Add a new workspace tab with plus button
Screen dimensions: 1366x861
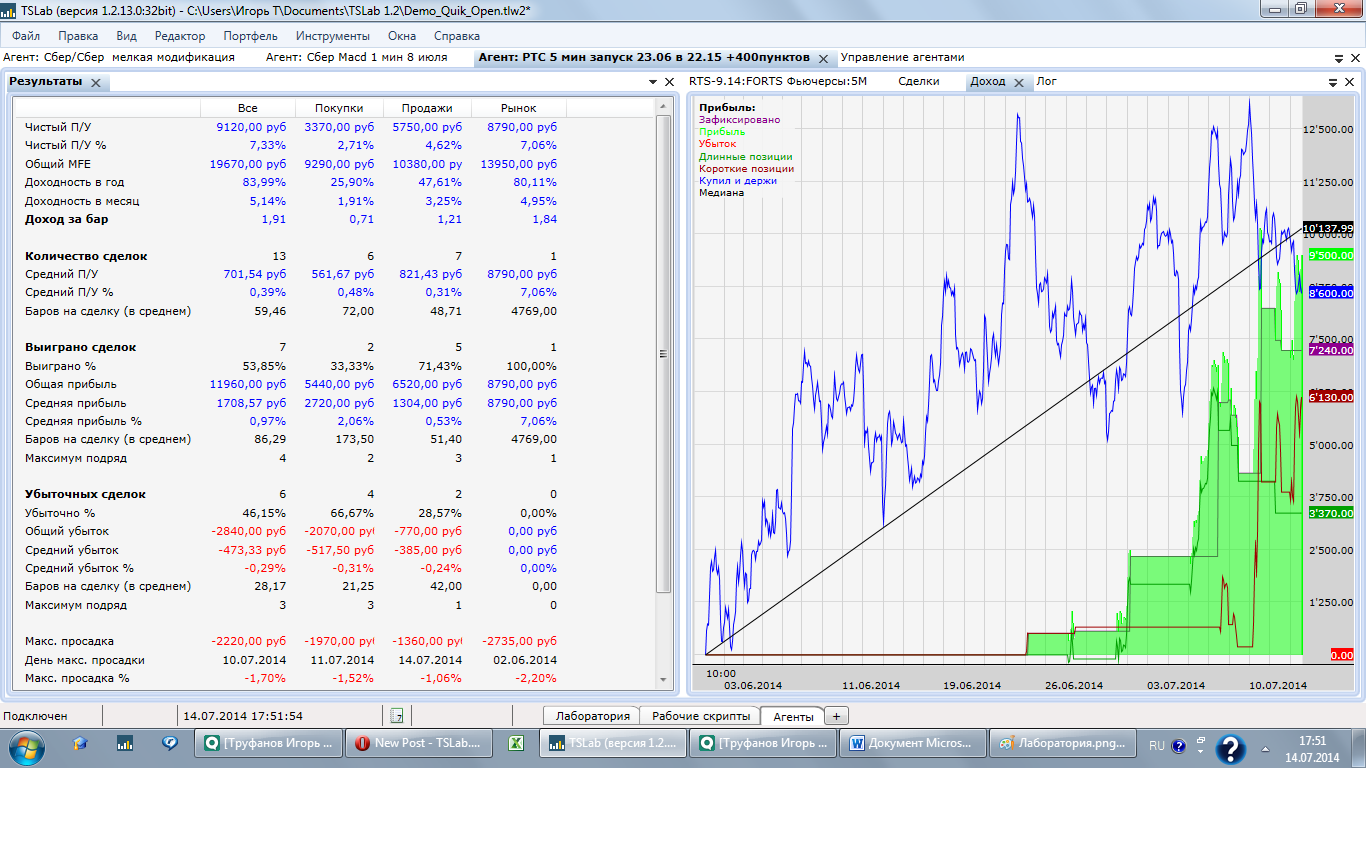coord(836,716)
